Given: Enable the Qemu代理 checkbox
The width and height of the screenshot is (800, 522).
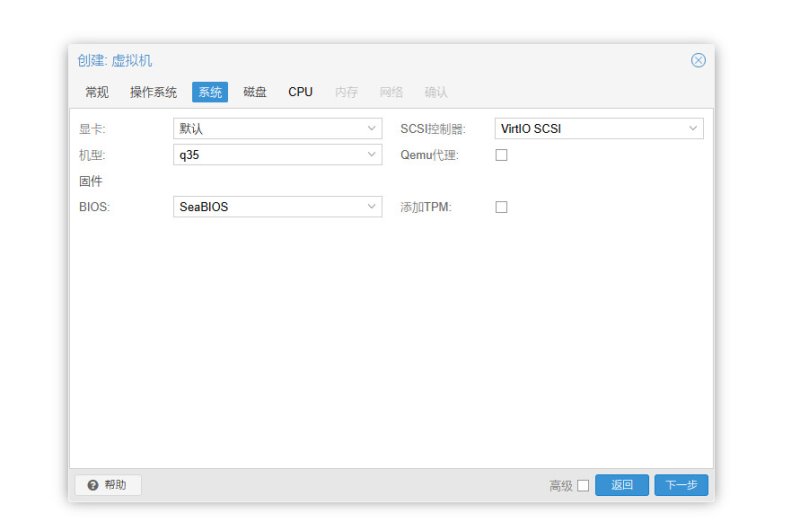Looking at the screenshot, I should [501, 155].
